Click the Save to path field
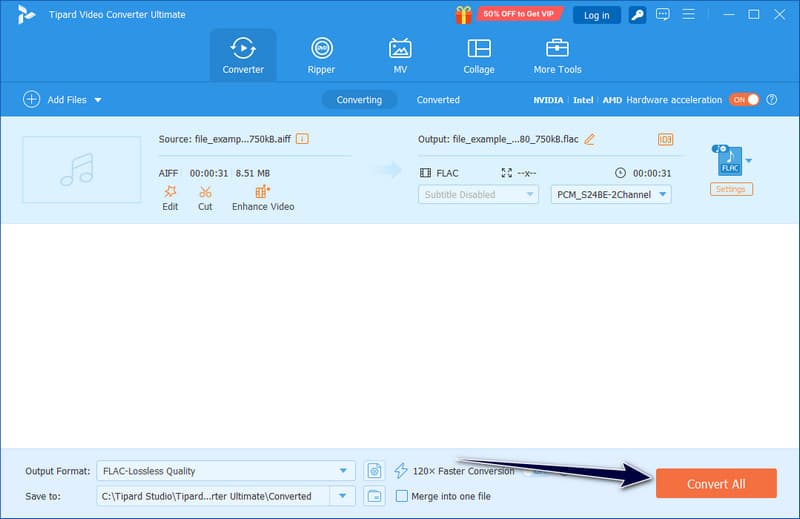 point(213,496)
